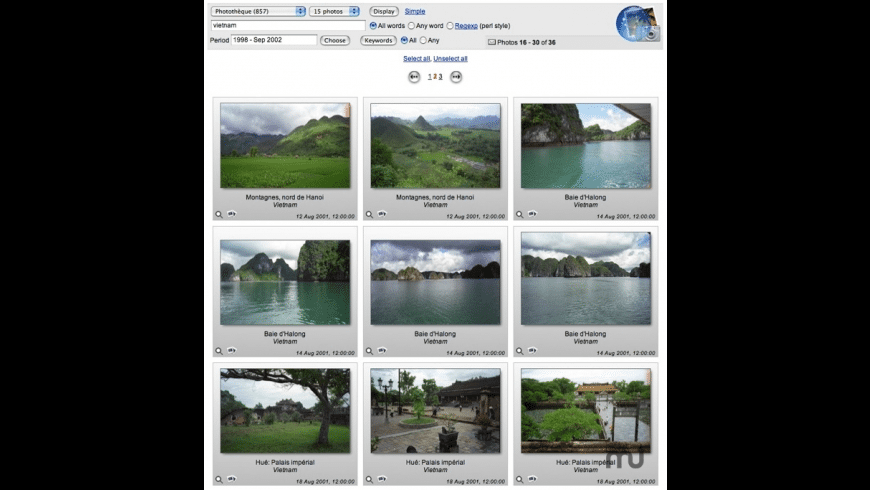
Task: Click the Select all link
Action: coord(417,58)
